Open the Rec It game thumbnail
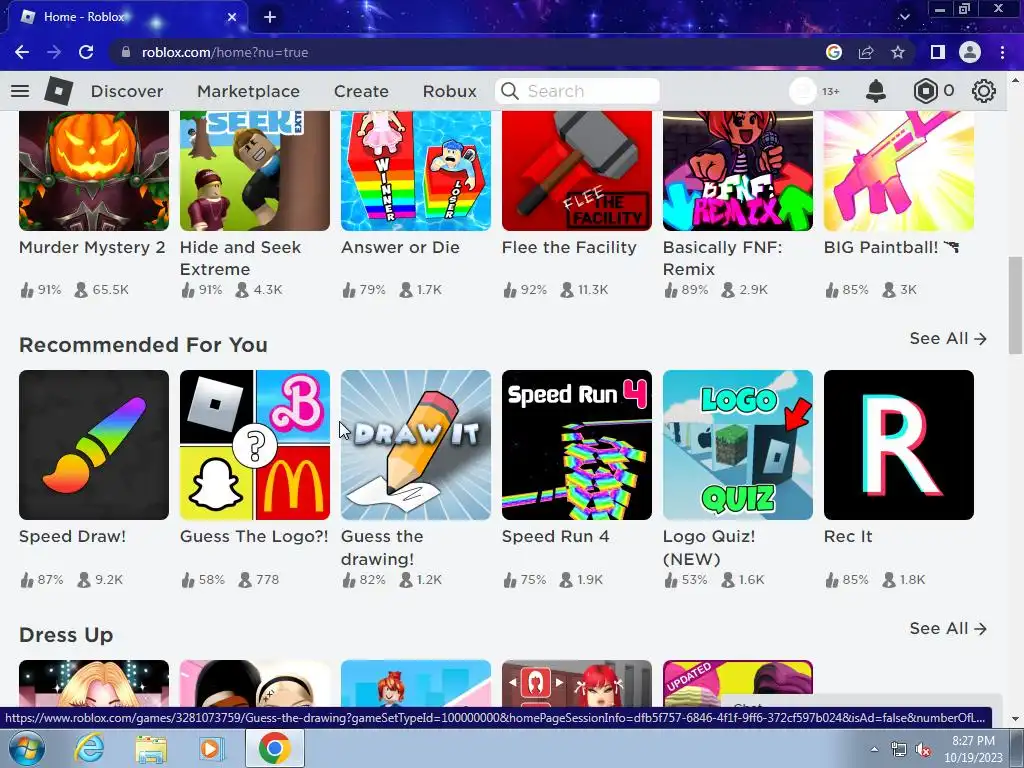Screen dimensions: 1024x768 click(899, 445)
